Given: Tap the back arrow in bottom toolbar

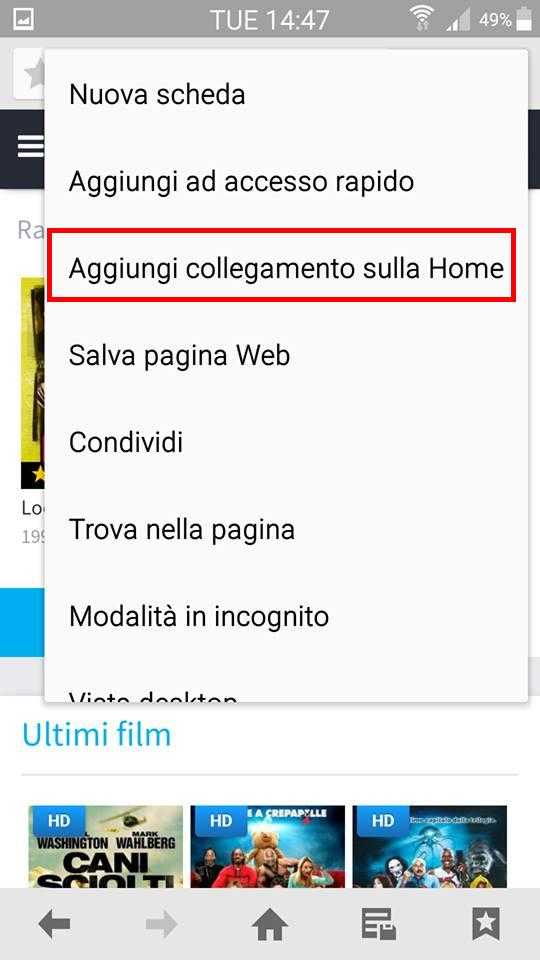Looking at the screenshot, I should click(x=54, y=924).
